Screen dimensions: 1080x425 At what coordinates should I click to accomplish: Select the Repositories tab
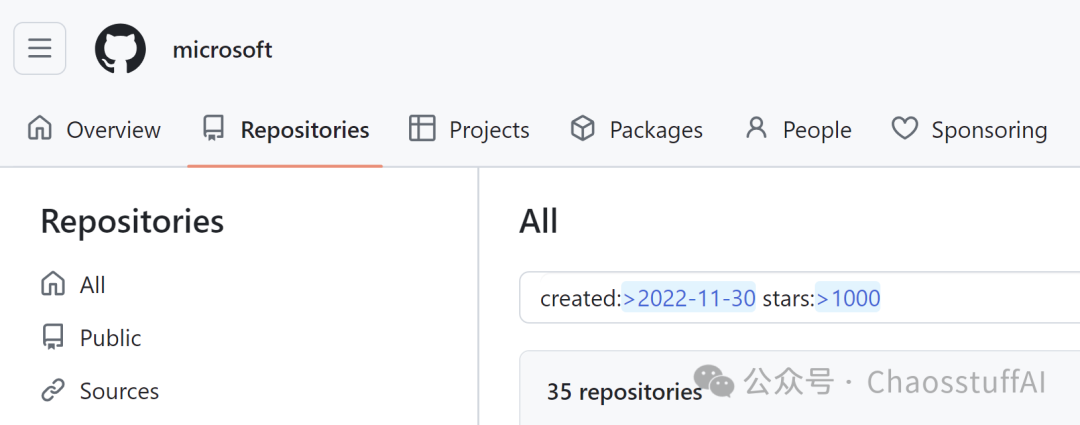(x=285, y=129)
